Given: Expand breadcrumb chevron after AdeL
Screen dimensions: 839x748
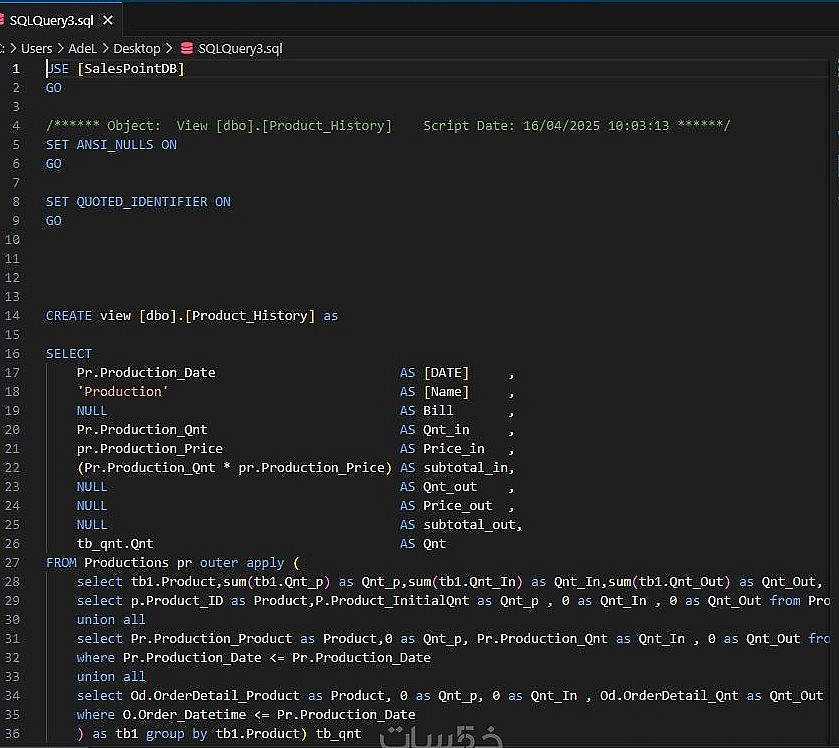Looking at the screenshot, I should [105, 48].
